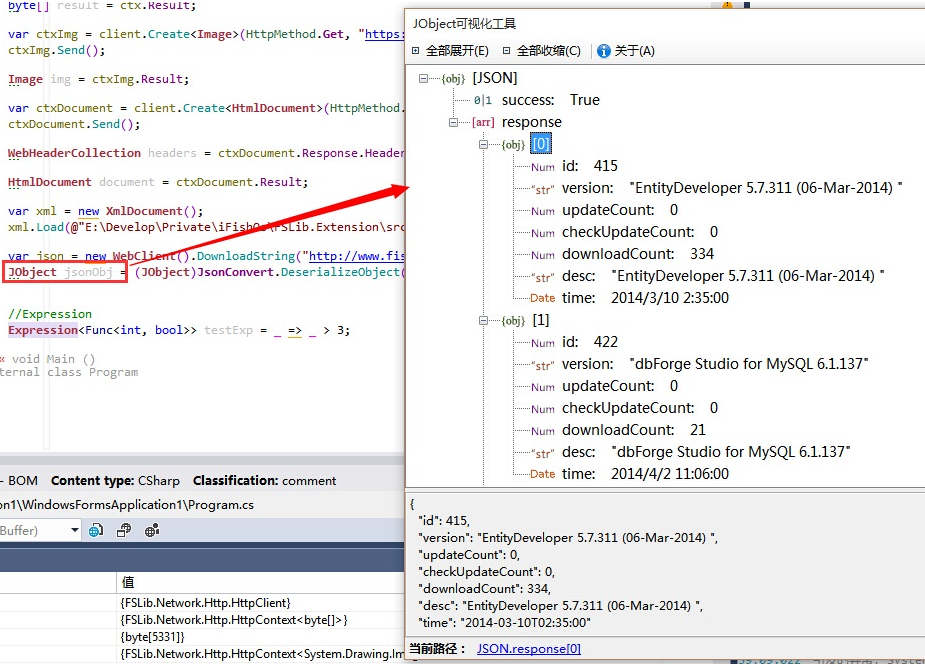Click the blue info icon beside 关于
The height and width of the screenshot is (664, 925).
tap(603, 51)
